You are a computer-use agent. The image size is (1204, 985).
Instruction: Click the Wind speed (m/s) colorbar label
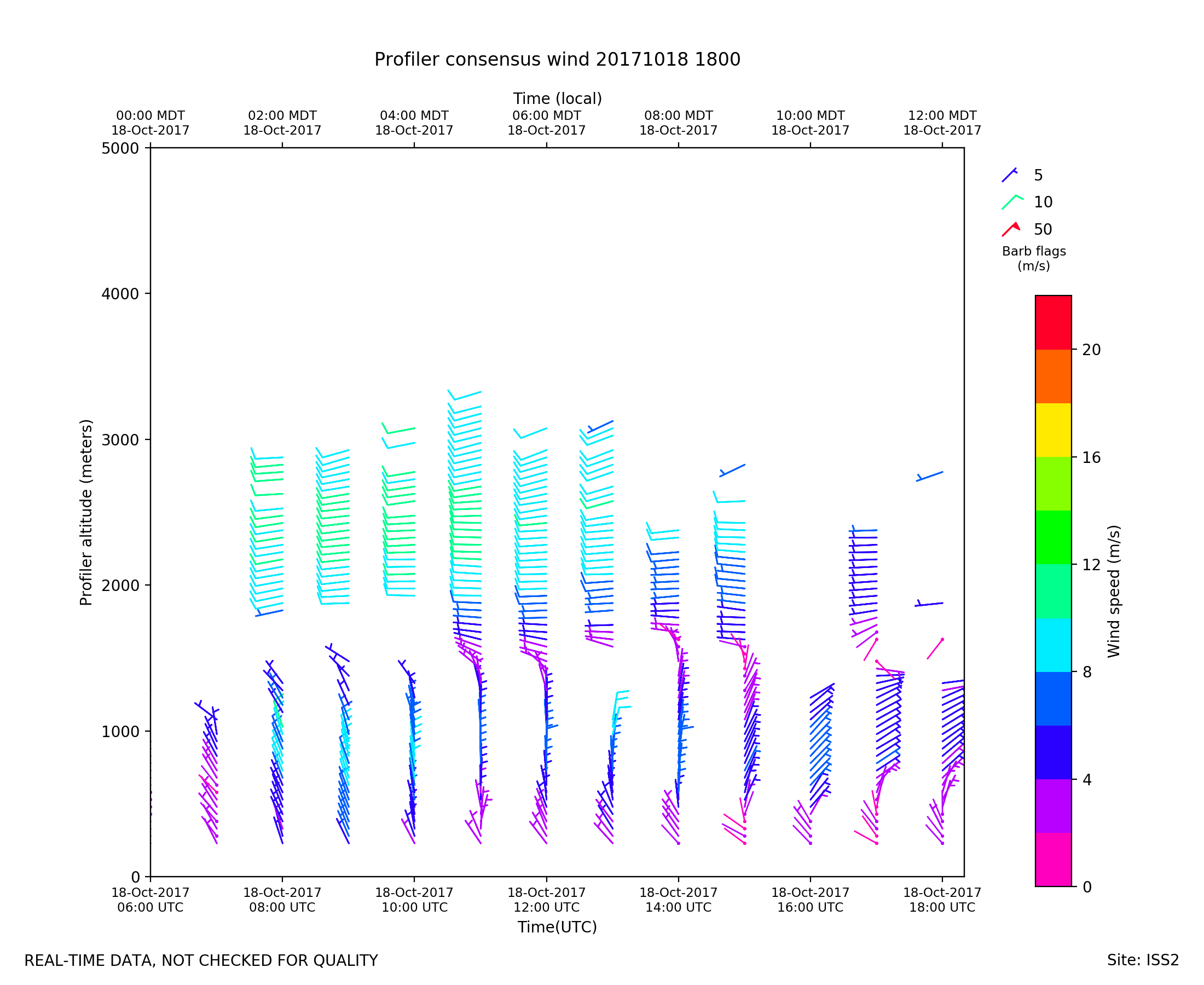1114,591
